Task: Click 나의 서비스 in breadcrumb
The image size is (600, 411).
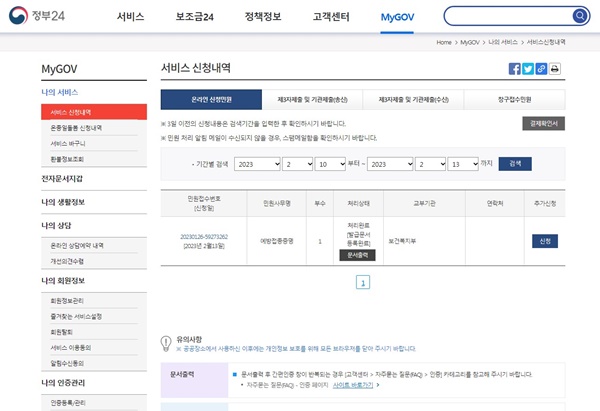Action: (503, 42)
